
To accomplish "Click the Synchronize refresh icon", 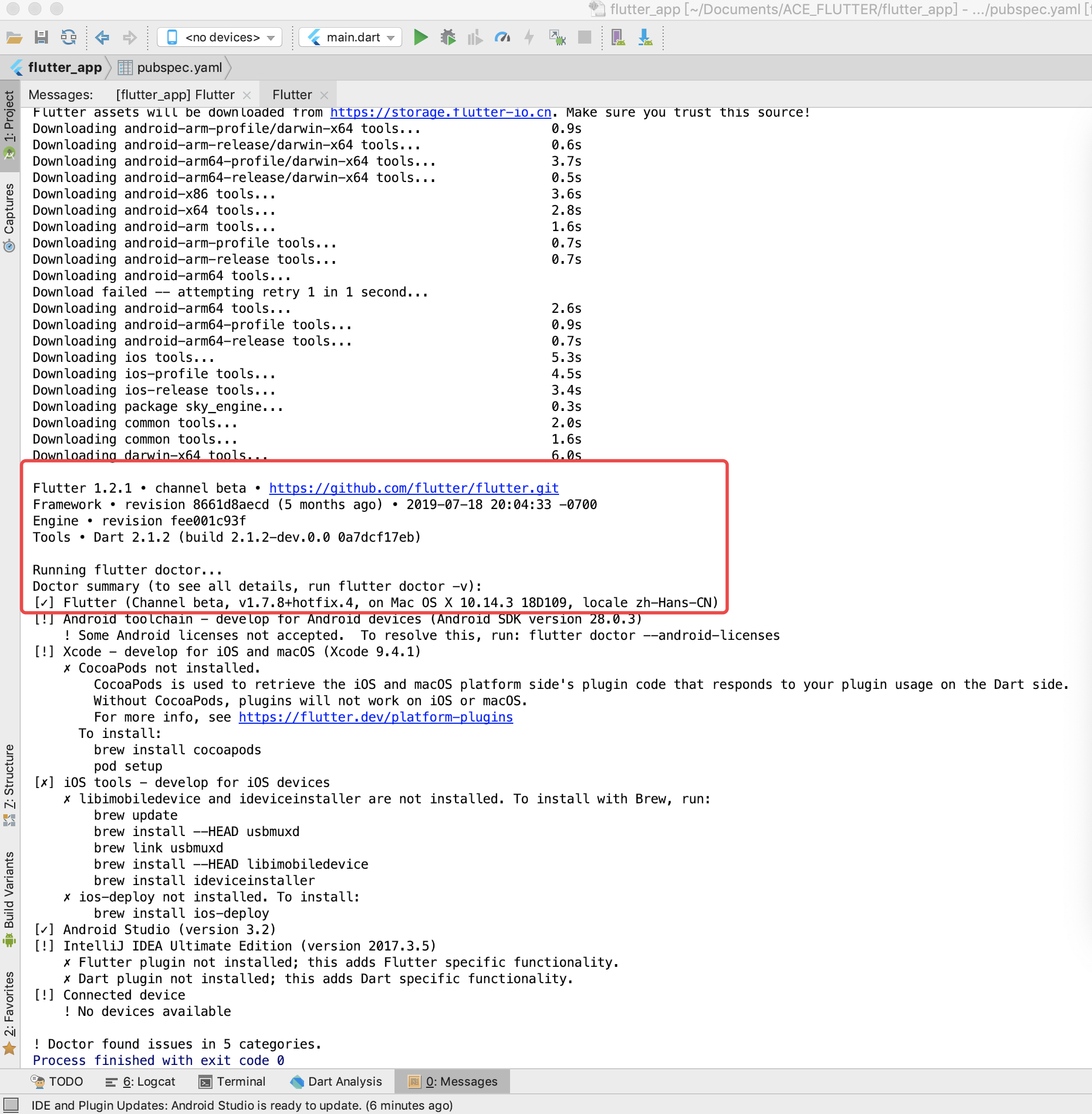I will [x=69, y=37].
